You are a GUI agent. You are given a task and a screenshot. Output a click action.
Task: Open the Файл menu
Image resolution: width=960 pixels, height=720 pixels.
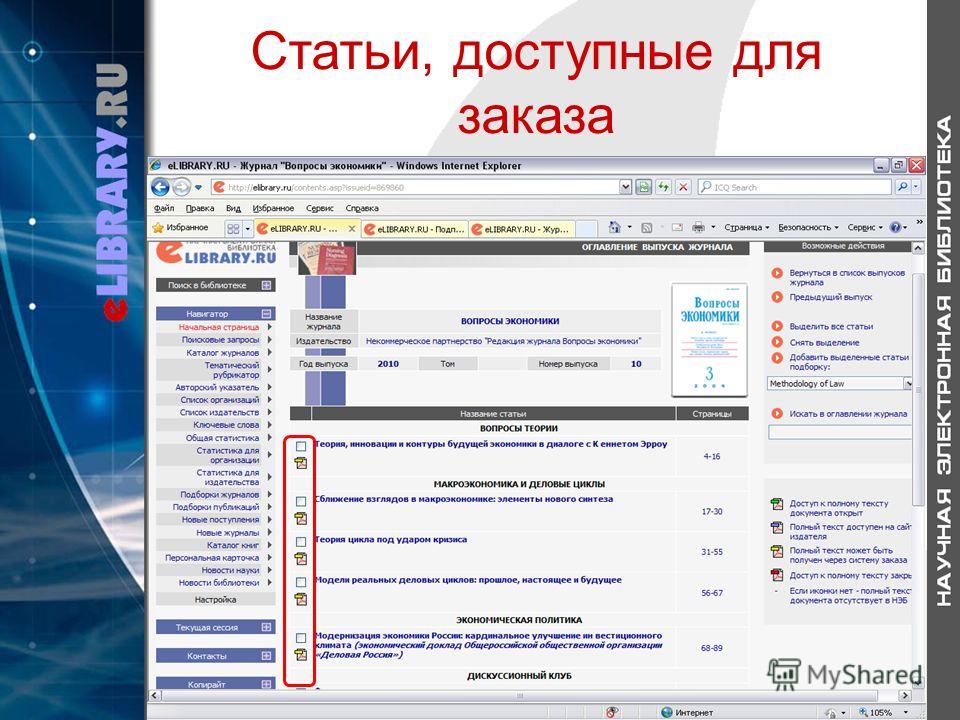pyautogui.click(x=164, y=208)
